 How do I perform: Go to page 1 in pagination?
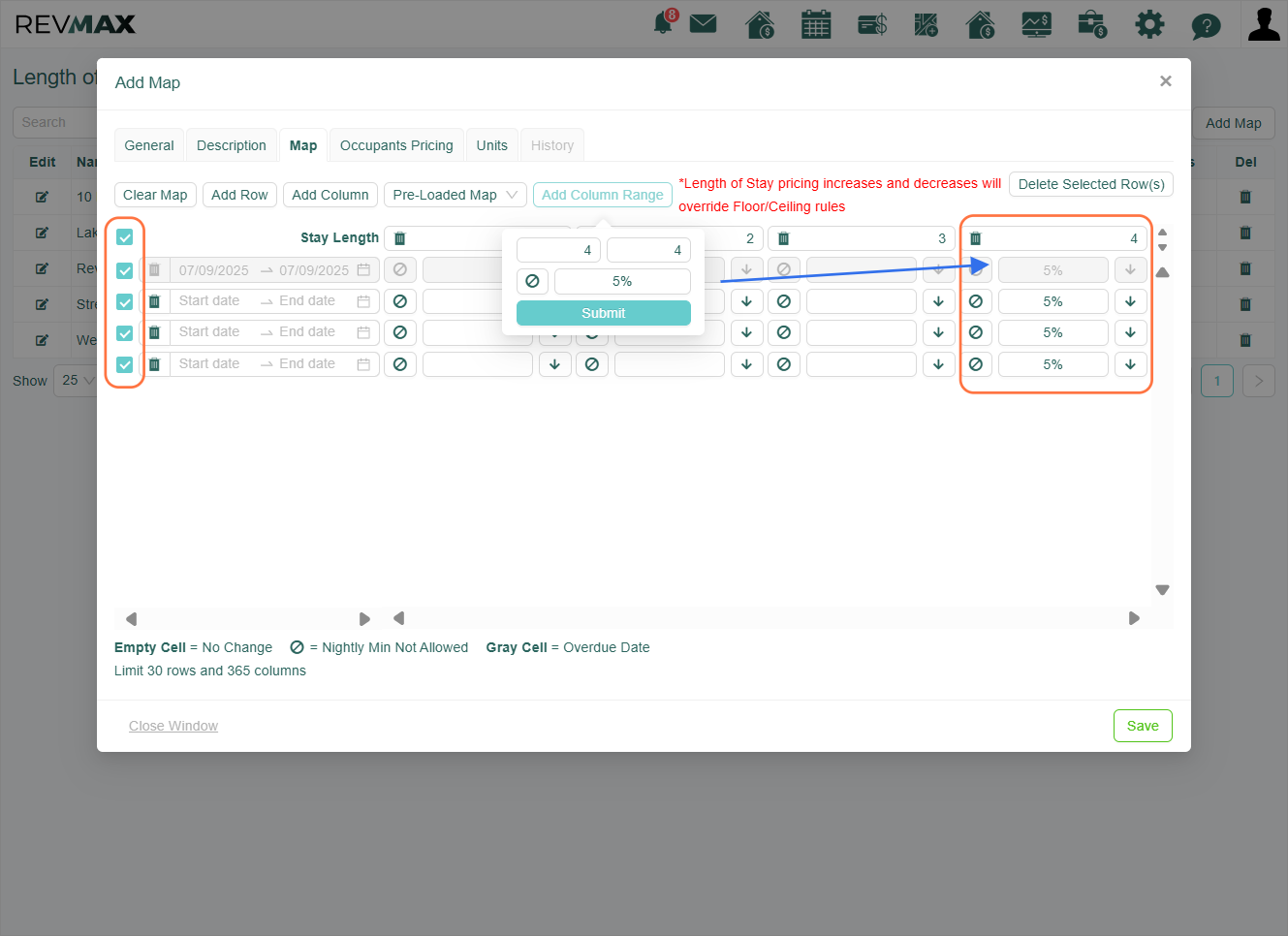pos(1217,381)
